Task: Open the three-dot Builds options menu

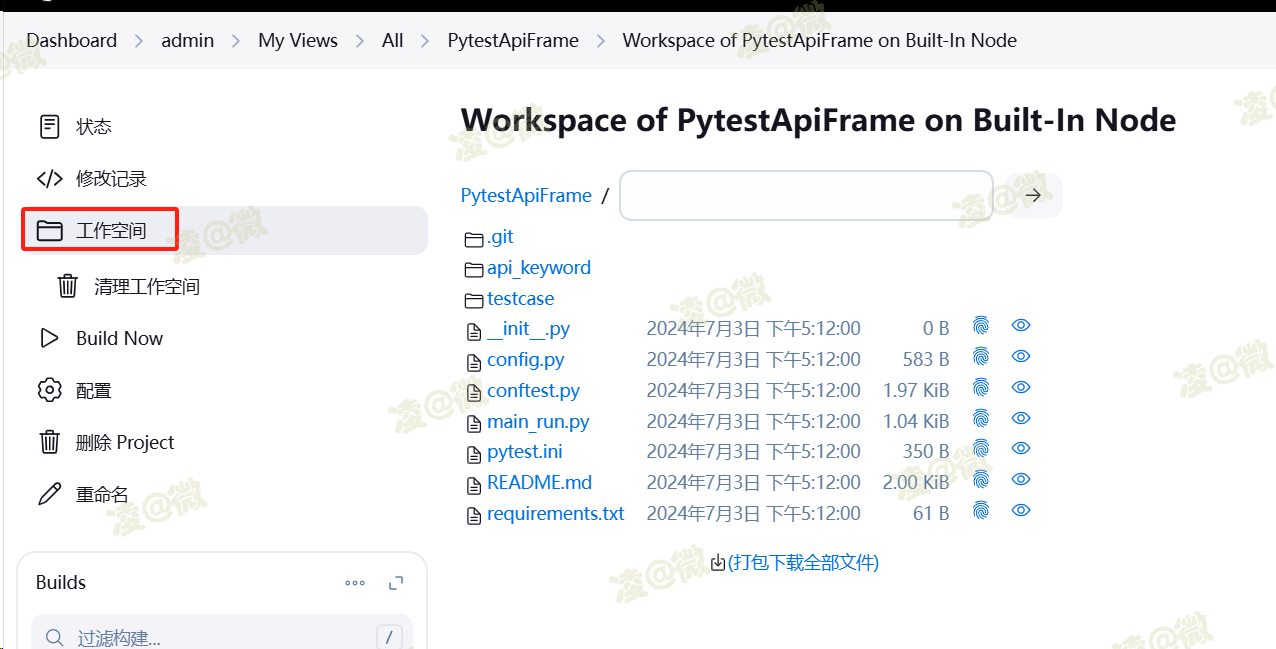Action: point(355,583)
